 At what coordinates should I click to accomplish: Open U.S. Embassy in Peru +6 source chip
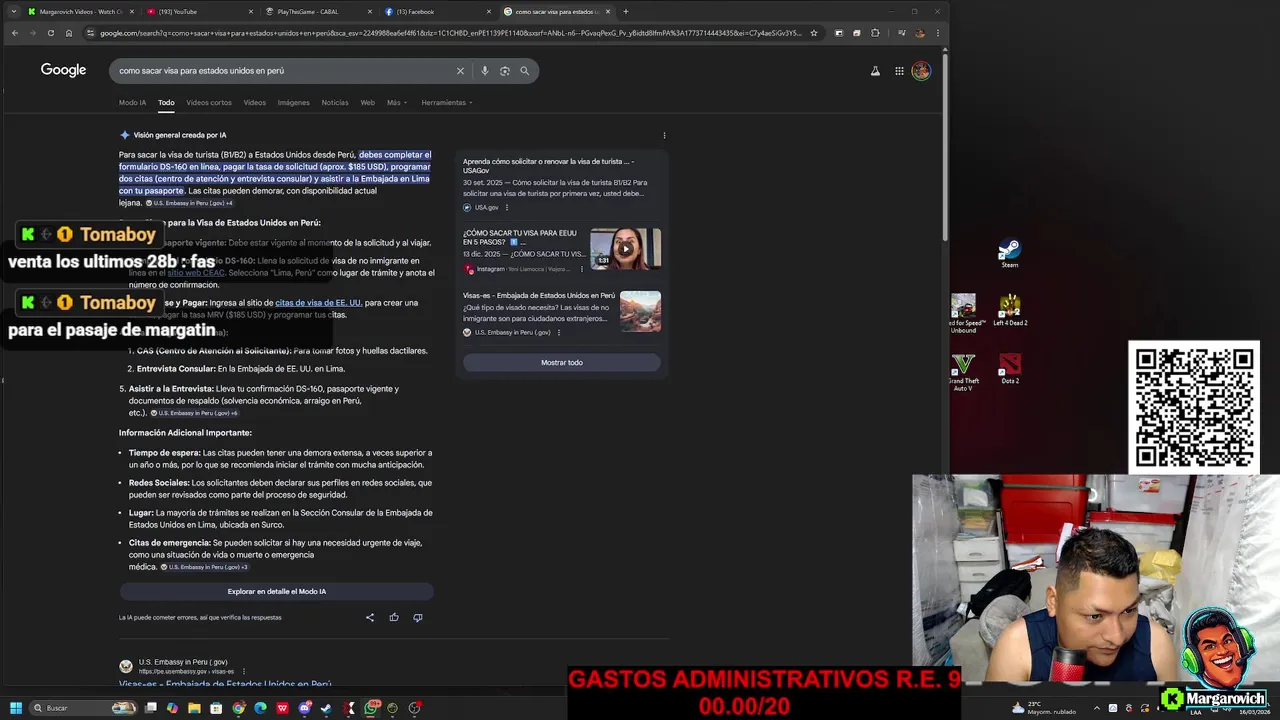[x=194, y=413]
